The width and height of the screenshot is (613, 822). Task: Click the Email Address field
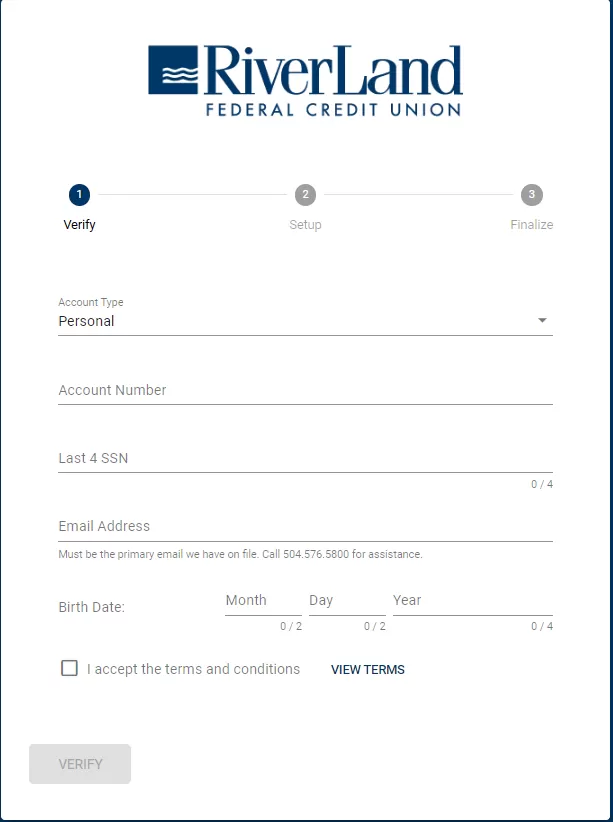pos(300,526)
